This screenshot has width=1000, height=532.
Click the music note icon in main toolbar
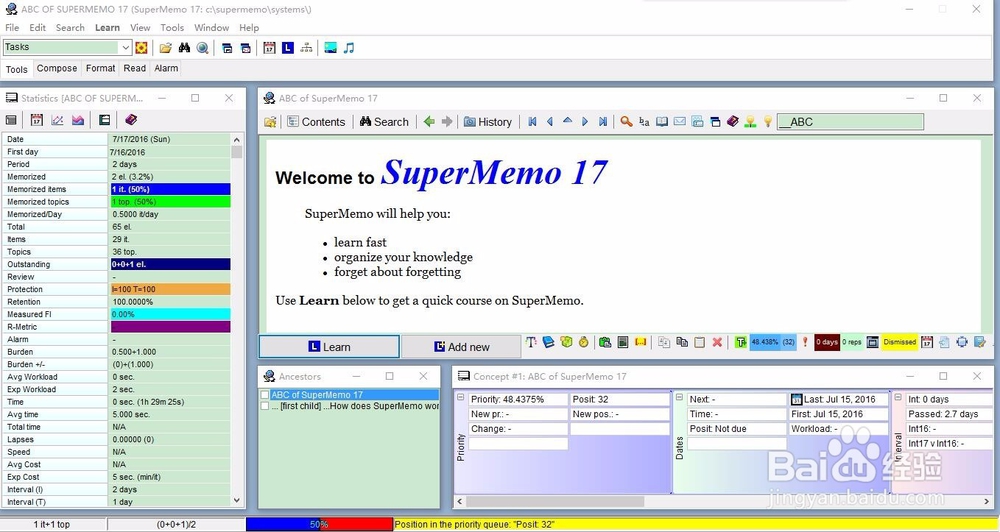(x=349, y=48)
